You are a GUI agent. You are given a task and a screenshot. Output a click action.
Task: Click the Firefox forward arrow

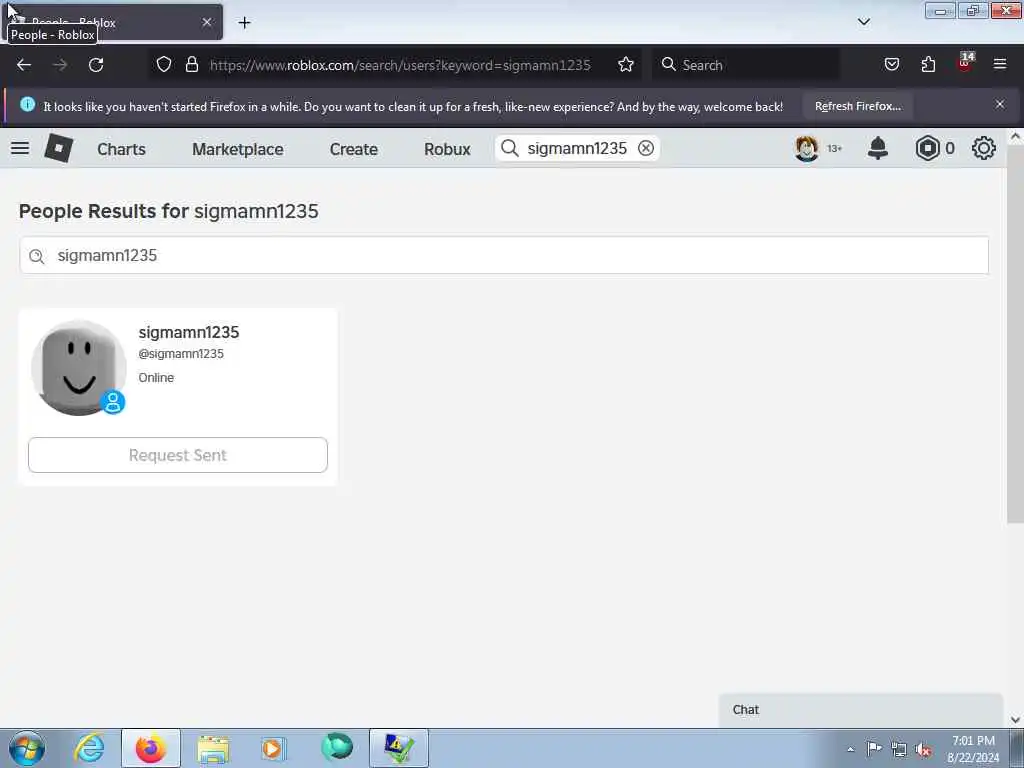click(60, 65)
